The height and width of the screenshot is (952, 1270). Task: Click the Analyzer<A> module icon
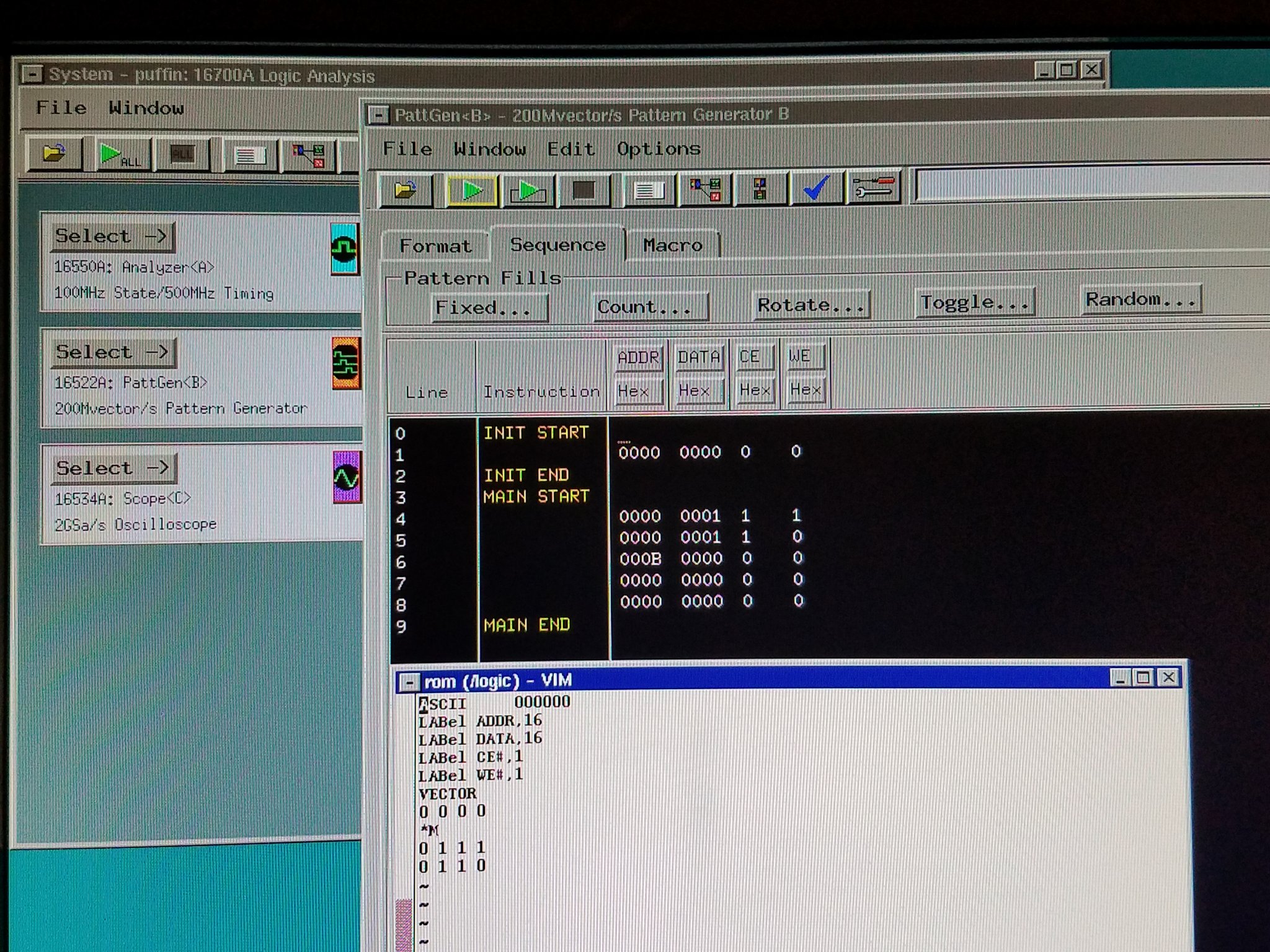pos(344,249)
